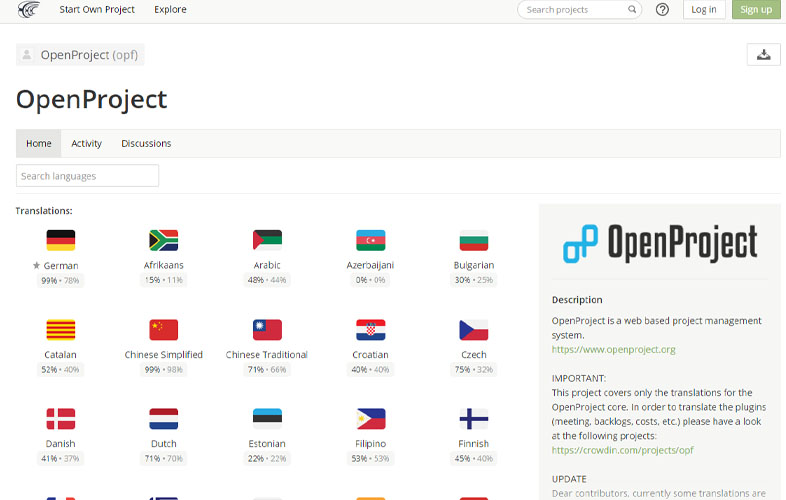Open the Finnish flag icon
Image resolution: width=786 pixels, height=500 pixels.
(x=473, y=419)
